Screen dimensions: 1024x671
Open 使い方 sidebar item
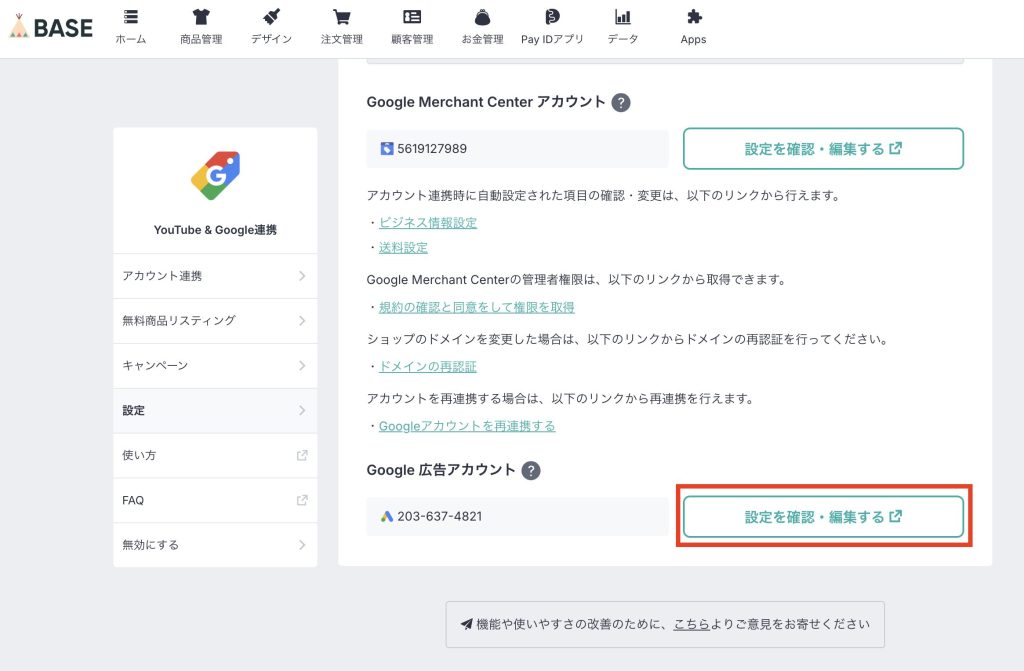coord(216,455)
